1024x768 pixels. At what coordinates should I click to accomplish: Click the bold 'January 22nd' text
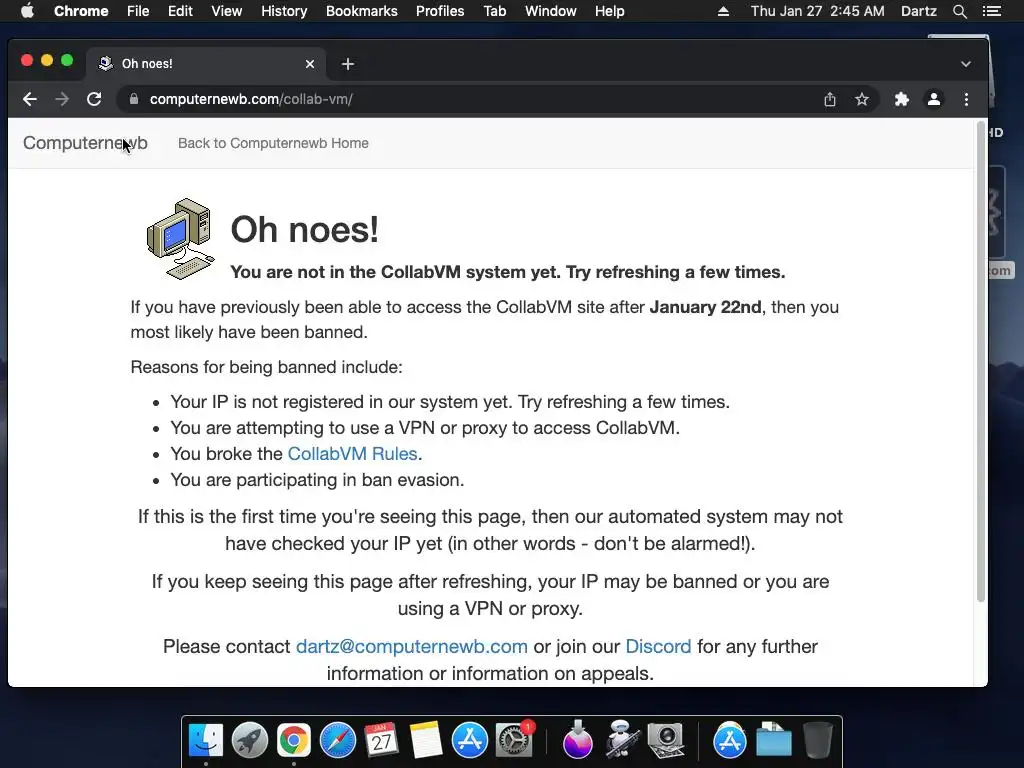click(705, 307)
